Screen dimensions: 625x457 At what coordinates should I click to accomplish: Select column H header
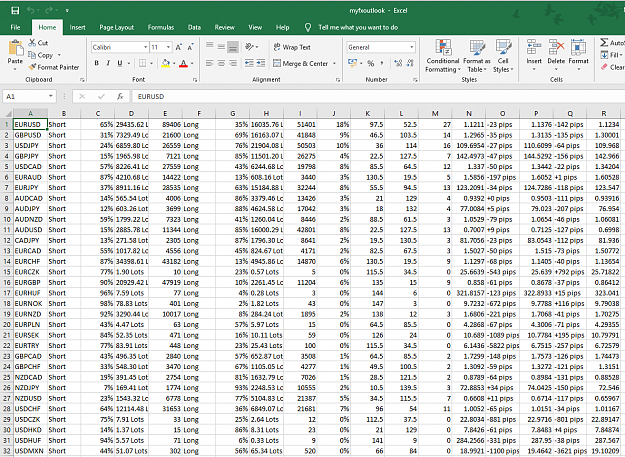click(x=266, y=114)
